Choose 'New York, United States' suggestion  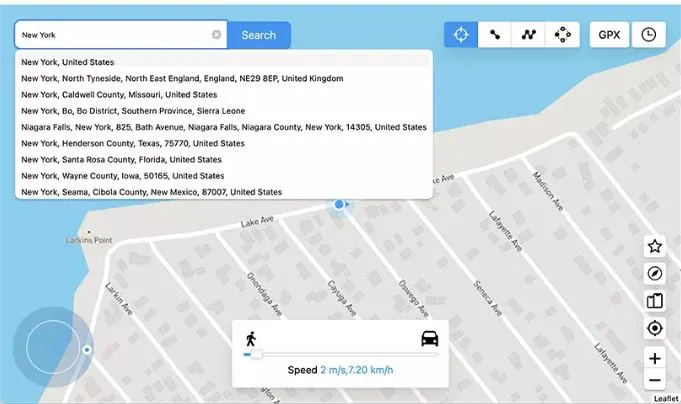(68, 62)
